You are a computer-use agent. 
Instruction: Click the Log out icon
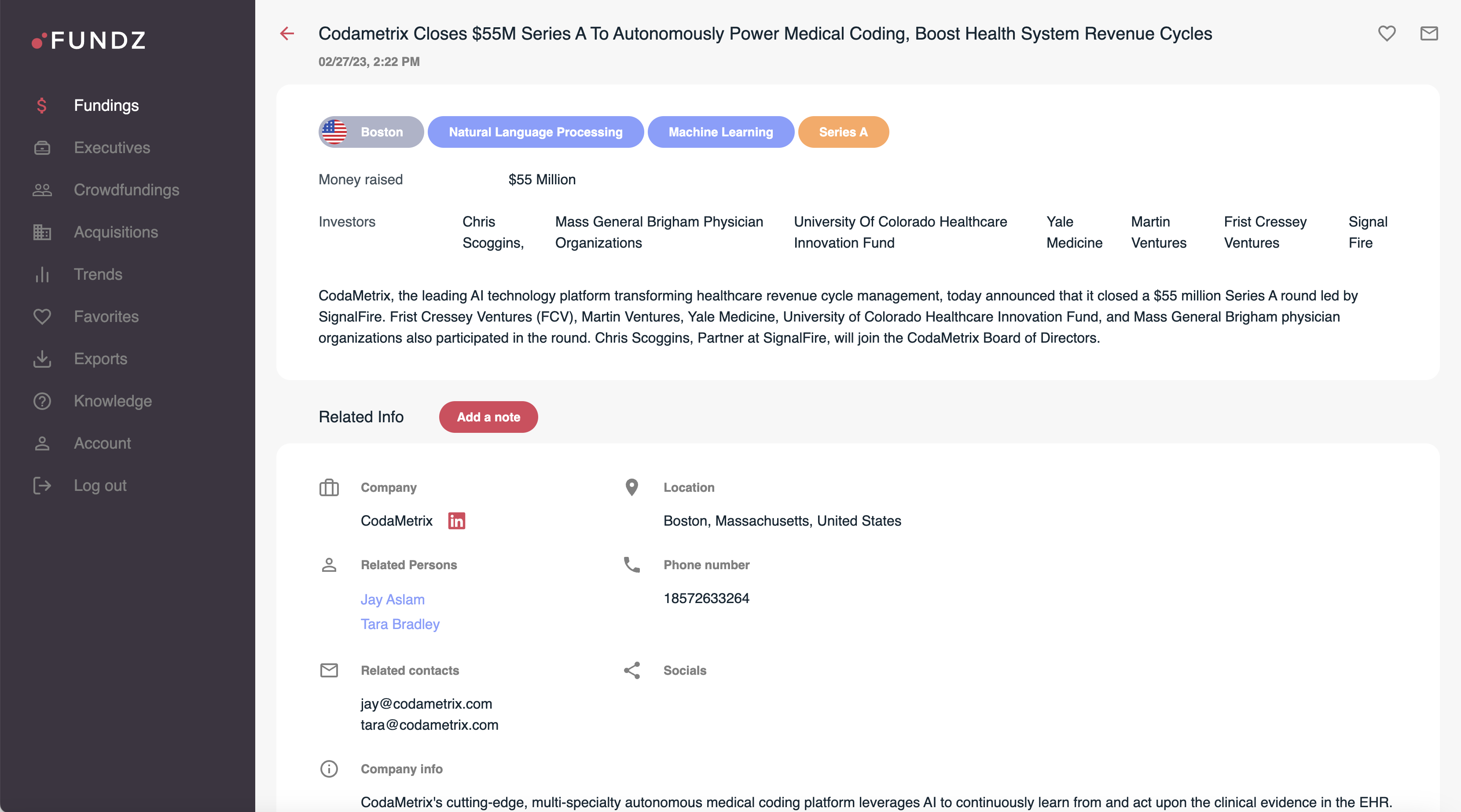click(42, 485)
